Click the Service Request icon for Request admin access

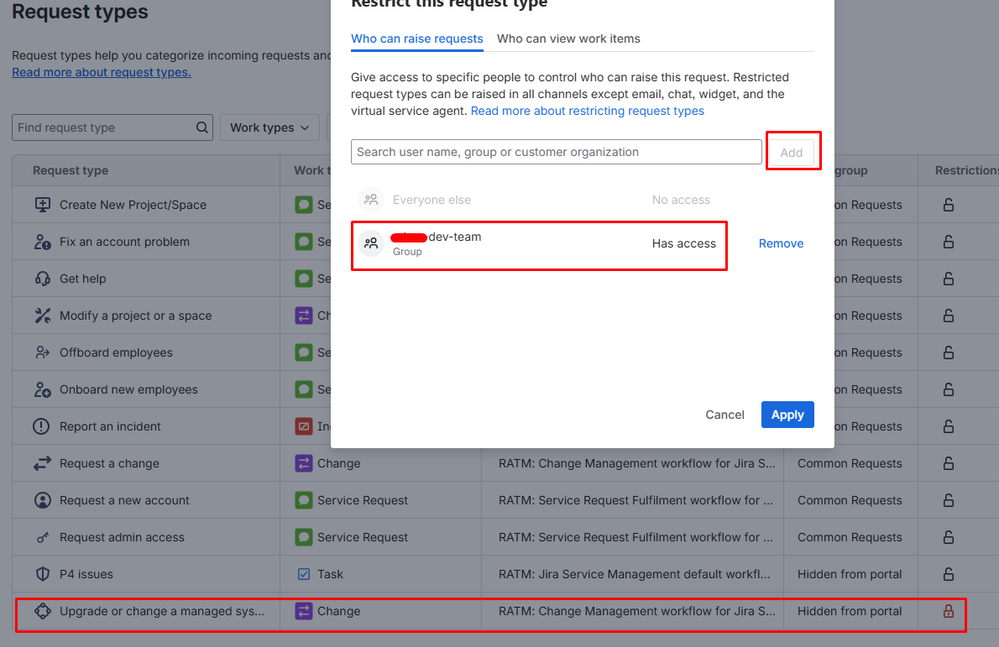coord(303,537)
